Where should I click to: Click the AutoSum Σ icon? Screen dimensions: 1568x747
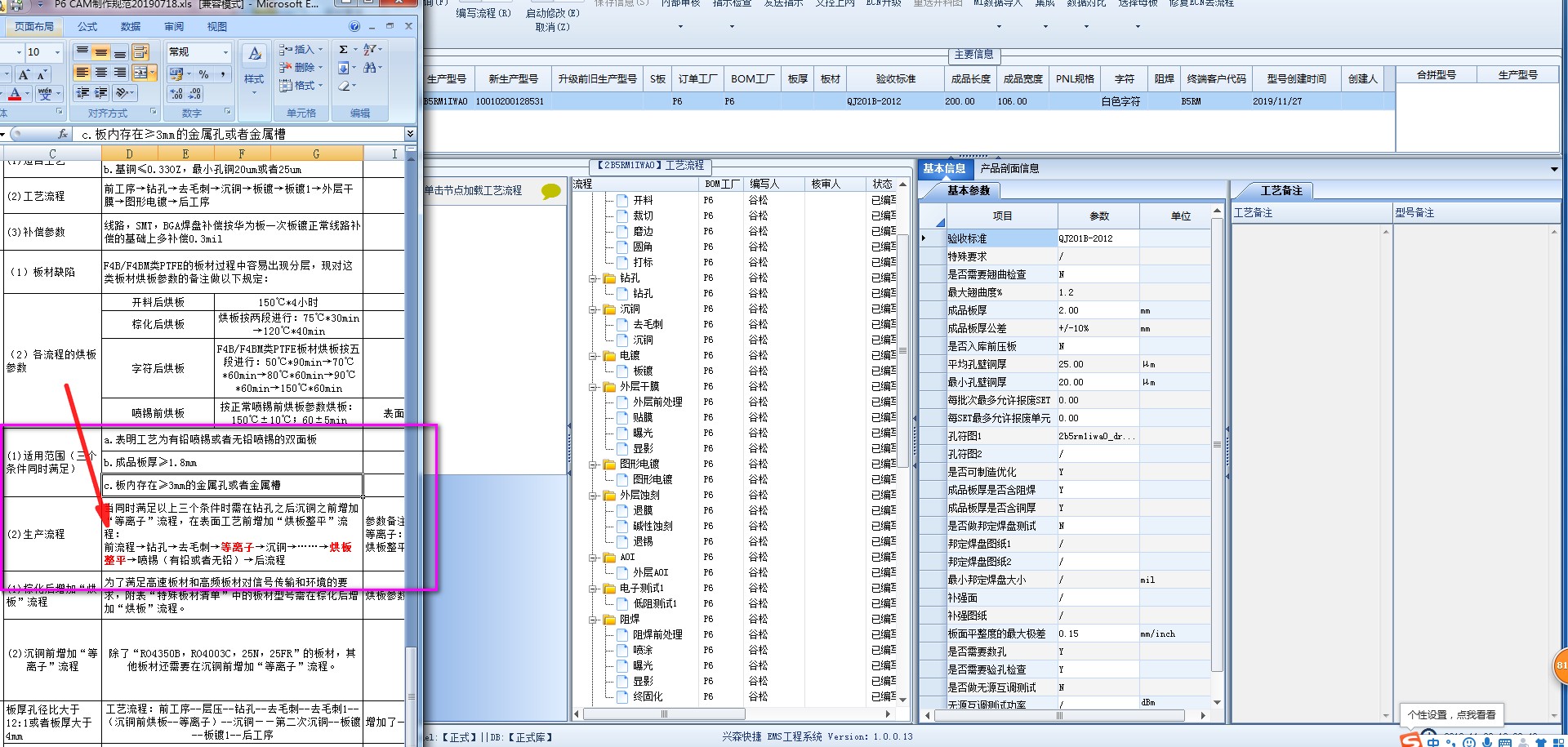pyautogui.click(x=344, y=50)
